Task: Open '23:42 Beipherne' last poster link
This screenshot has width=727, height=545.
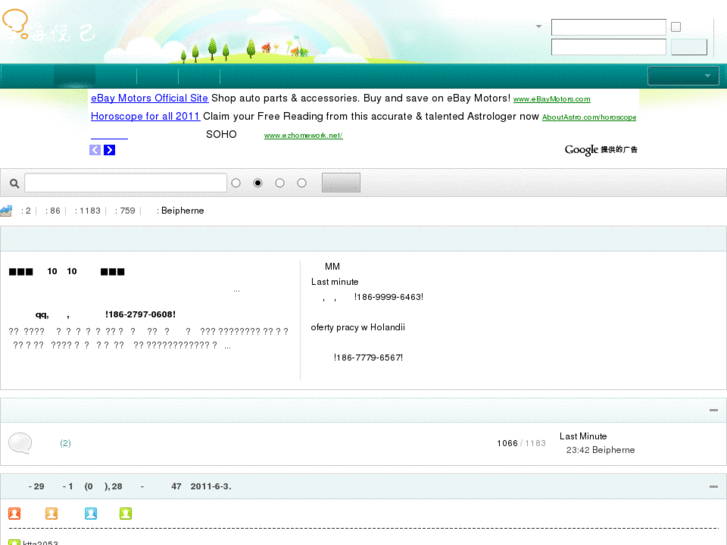Action: pyautogui.click(x=600, y=450)
